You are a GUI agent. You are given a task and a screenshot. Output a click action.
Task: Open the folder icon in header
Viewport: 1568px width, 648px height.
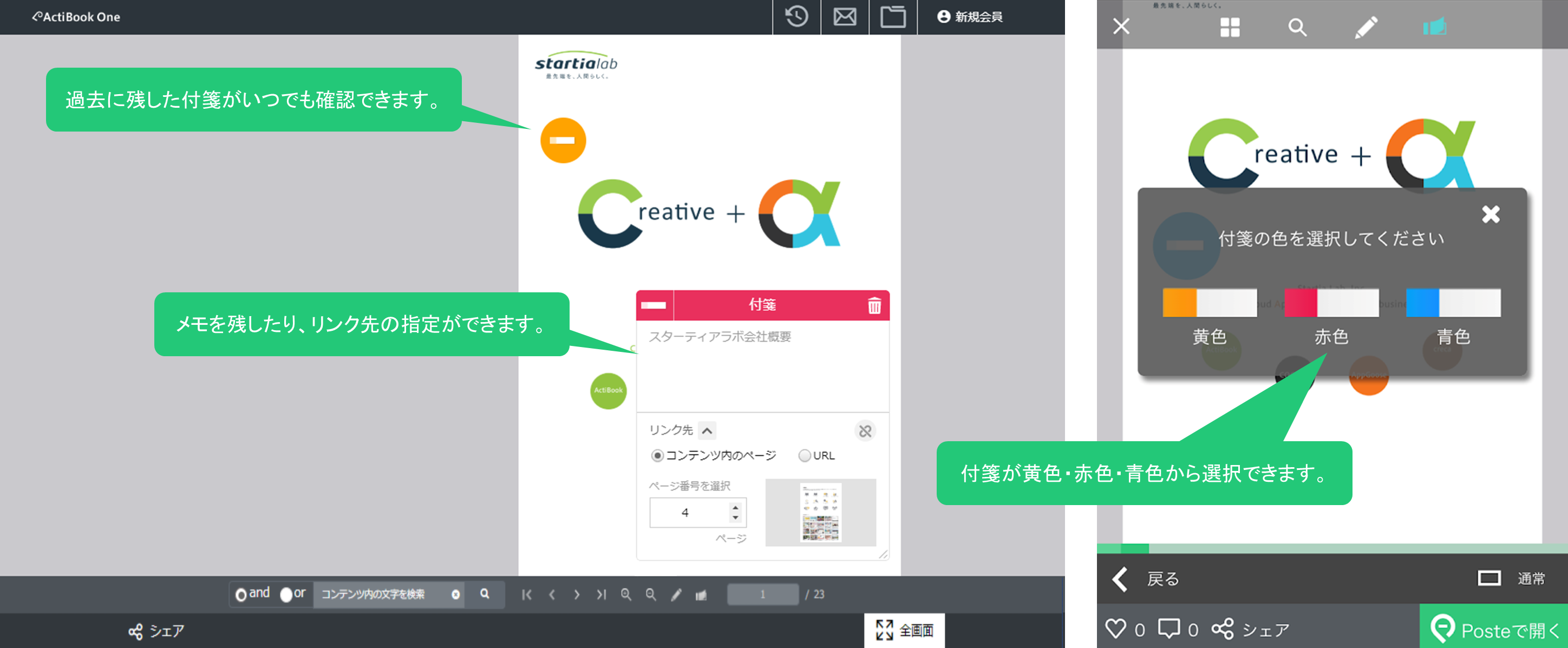[x=892, y=16]
